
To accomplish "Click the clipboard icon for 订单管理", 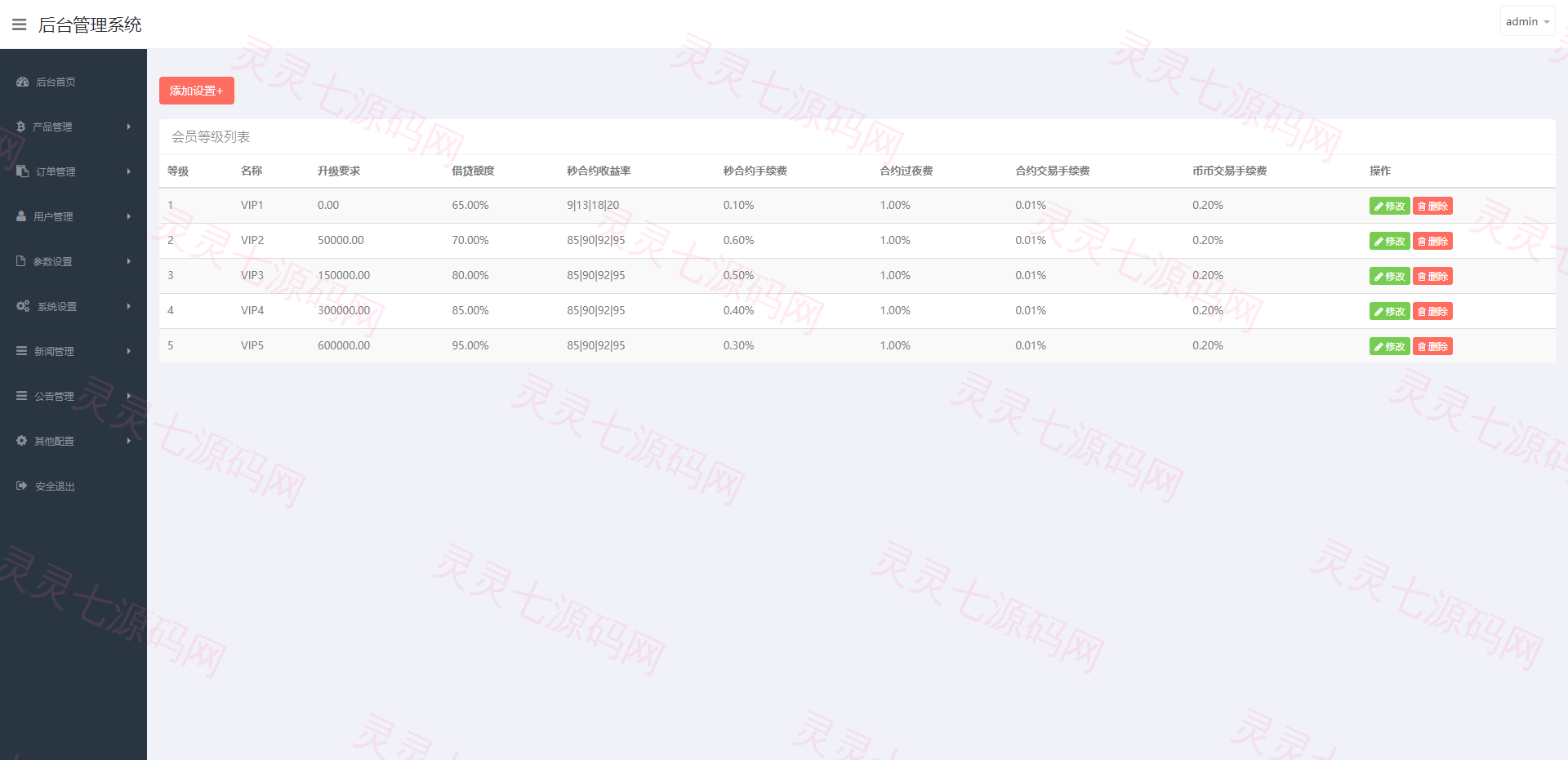I will point(23,171).
